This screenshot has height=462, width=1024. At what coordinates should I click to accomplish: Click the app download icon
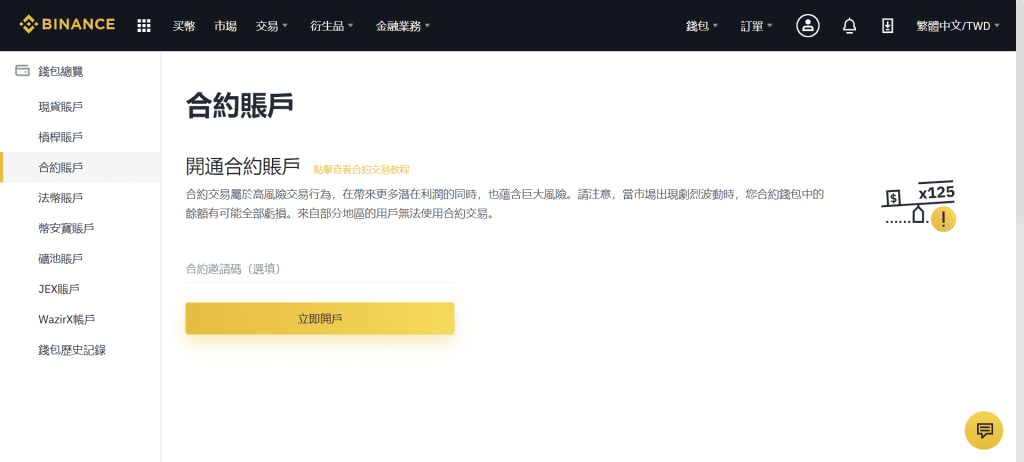[x=887, y=26]
